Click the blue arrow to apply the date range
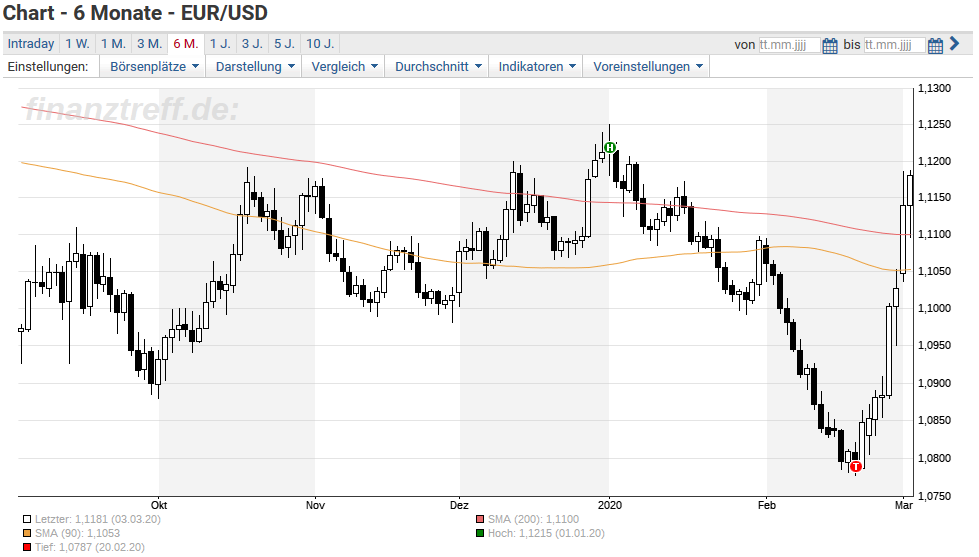The height and width of the screenshot is (557, 979). 954,44
